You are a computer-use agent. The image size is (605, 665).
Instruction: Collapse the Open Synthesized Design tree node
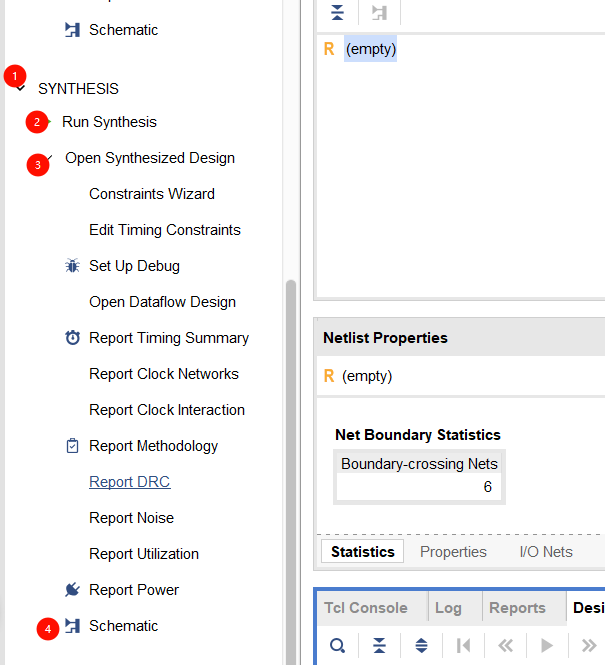tap(47, 158)
